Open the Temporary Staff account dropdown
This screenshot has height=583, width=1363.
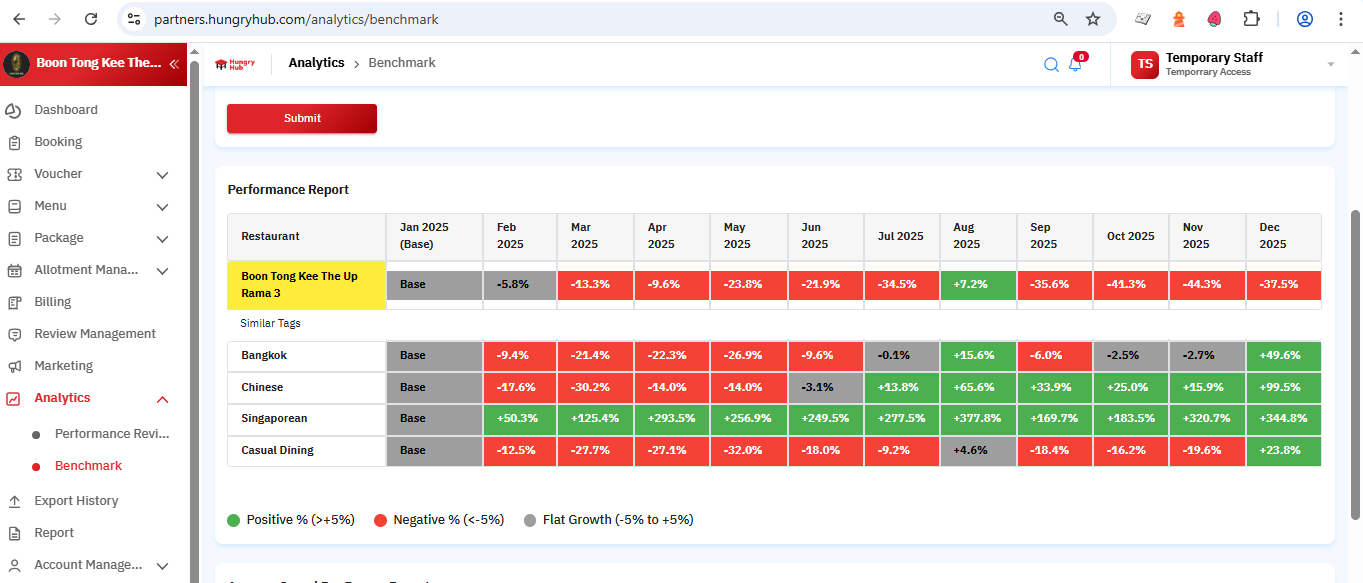[x=1330, y=64]
